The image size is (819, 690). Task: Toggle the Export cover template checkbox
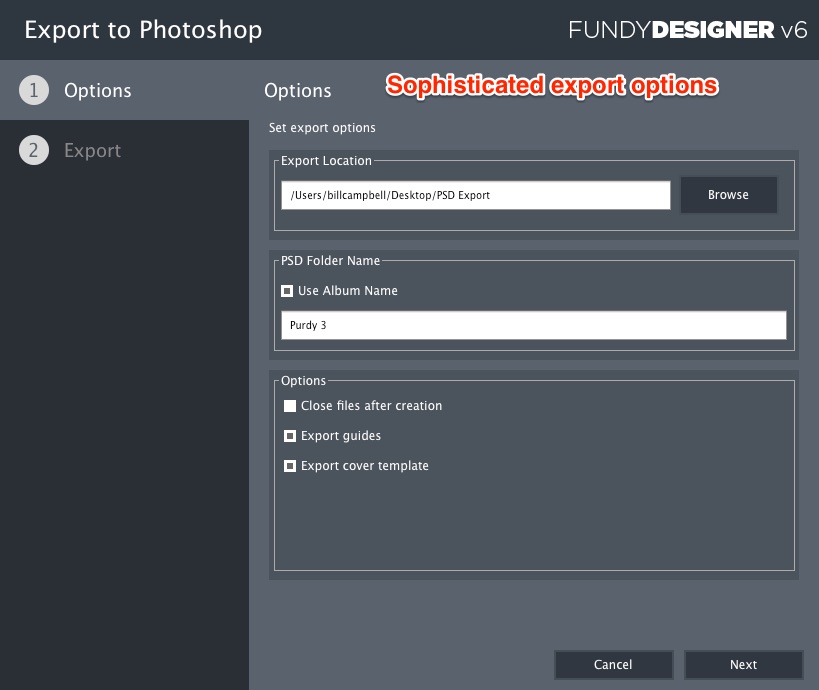(290, 466)
